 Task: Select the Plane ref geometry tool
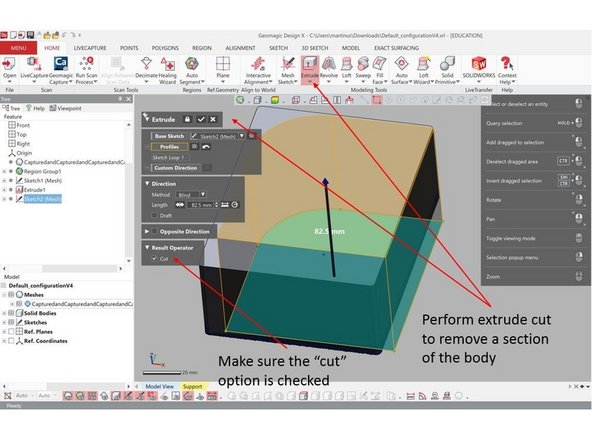click(x=223, y=63)
